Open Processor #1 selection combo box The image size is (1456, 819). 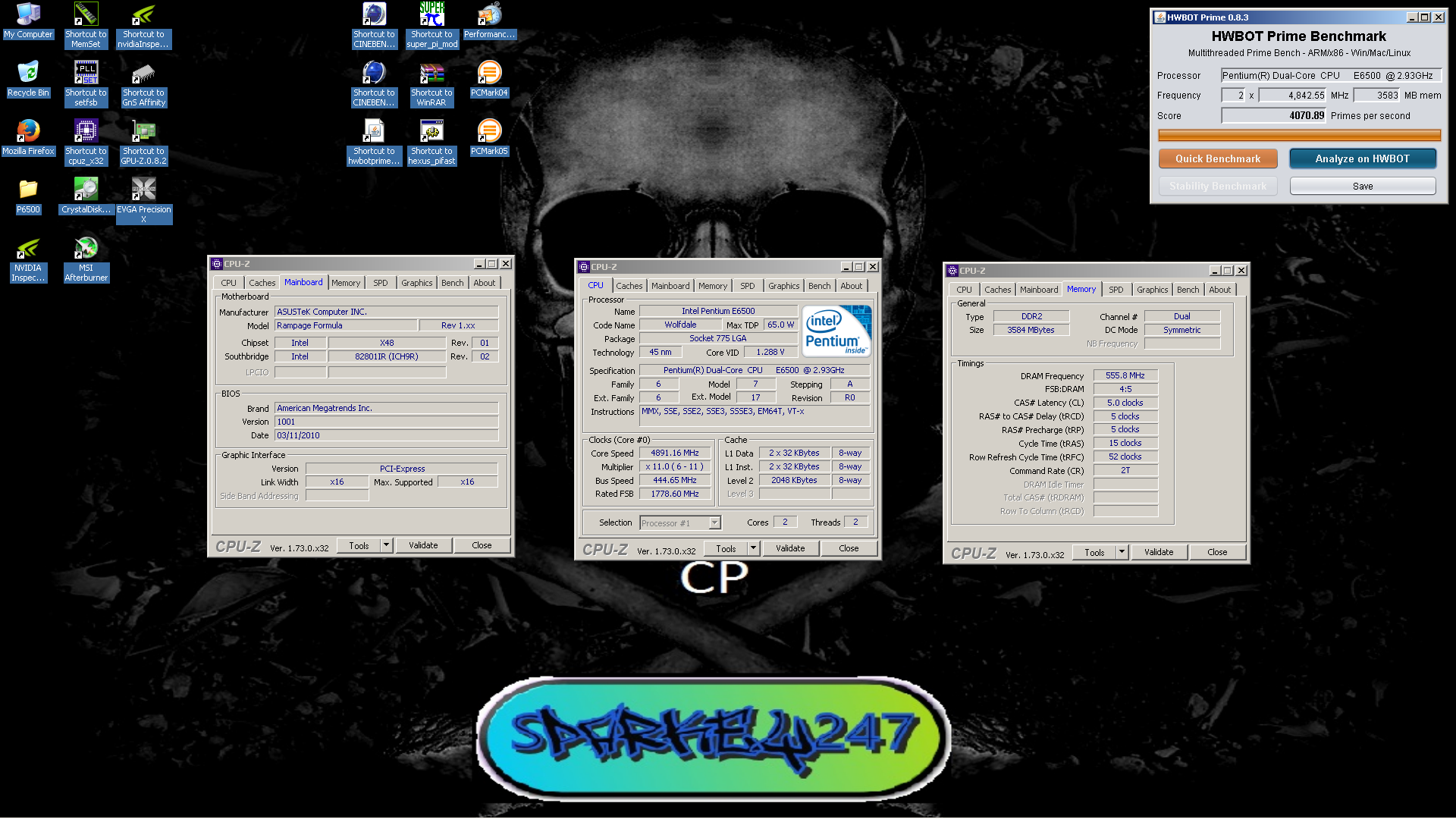tap(680, 522)
